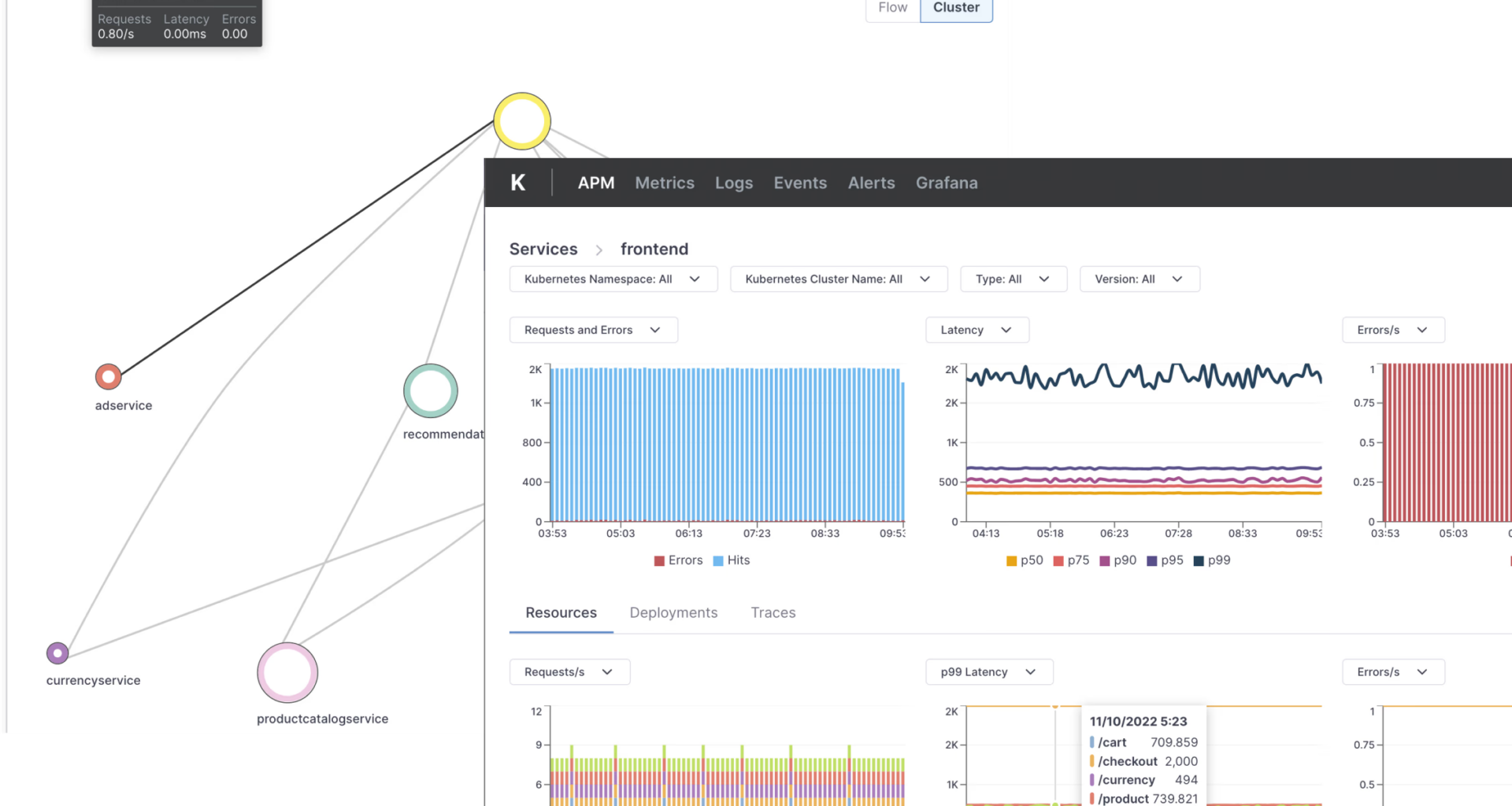Image resolution: width=1512 pixels, height=806 pixels.
Task: Switch service map to Flow view
Action: point(893,8)
